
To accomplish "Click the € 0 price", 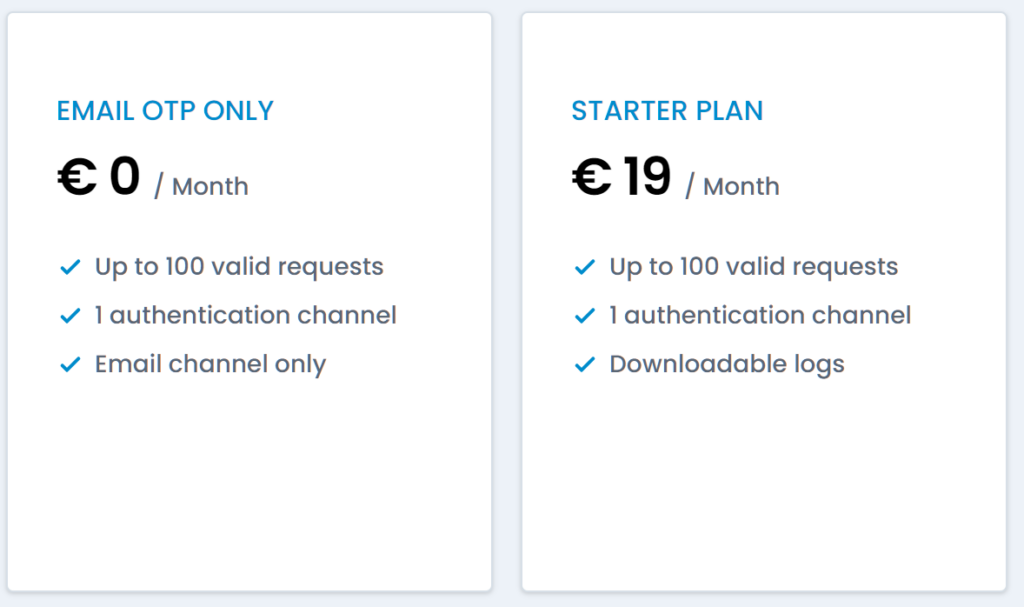I will pos(98,178).
